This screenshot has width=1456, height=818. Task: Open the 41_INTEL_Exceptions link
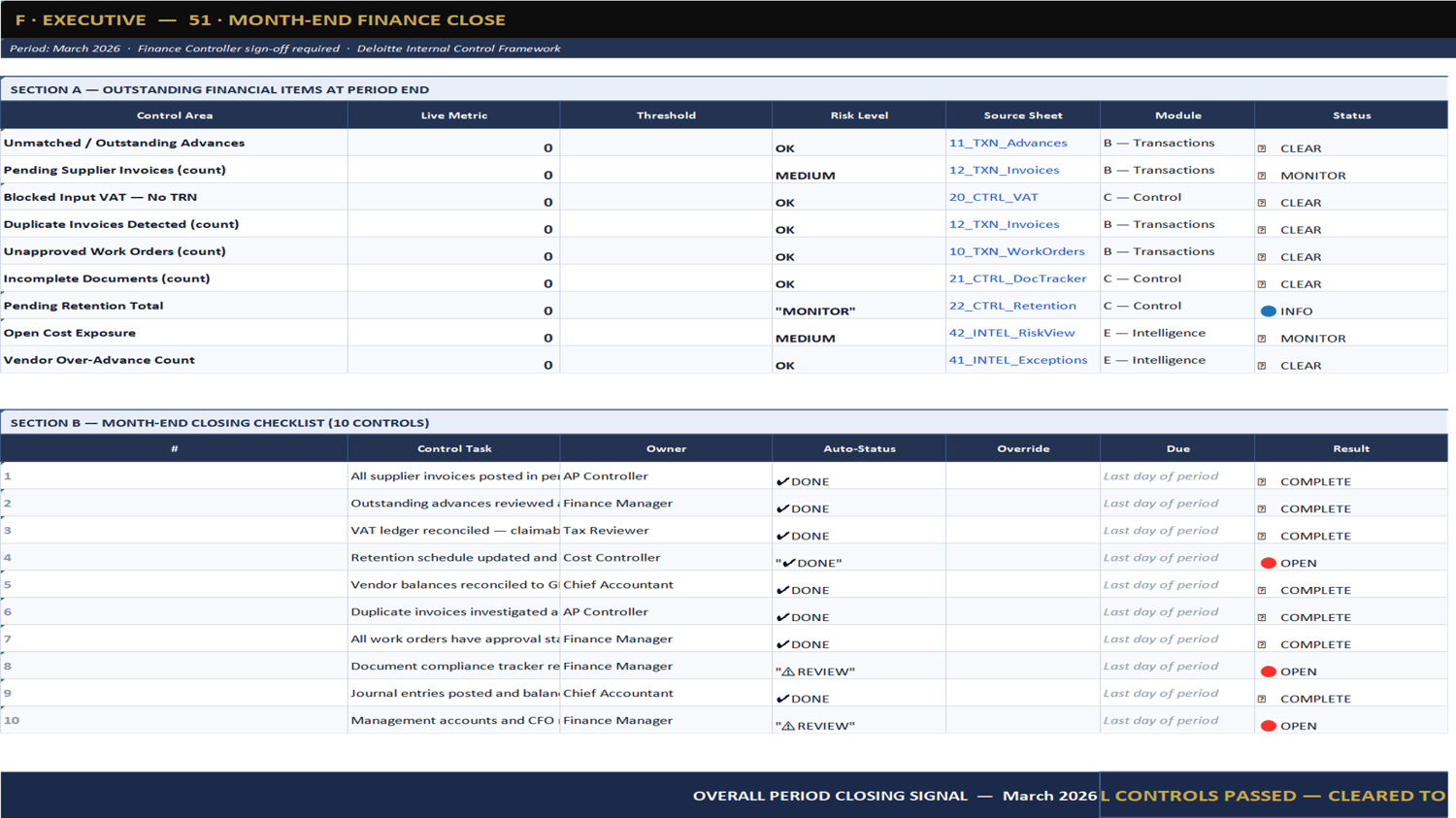pyautogui.click(x=1018, y=360)
